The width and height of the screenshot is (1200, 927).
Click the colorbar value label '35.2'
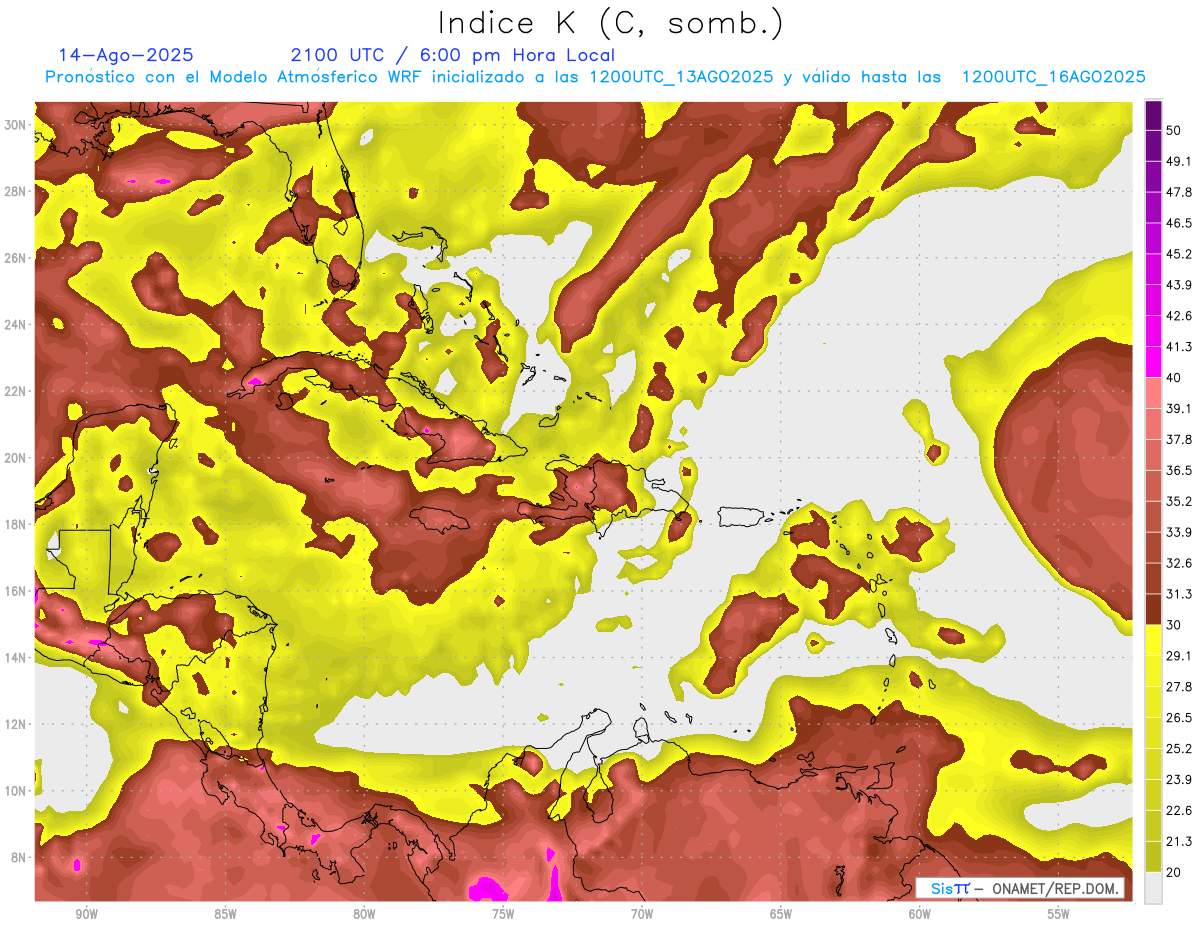(x=1178, y=501)
